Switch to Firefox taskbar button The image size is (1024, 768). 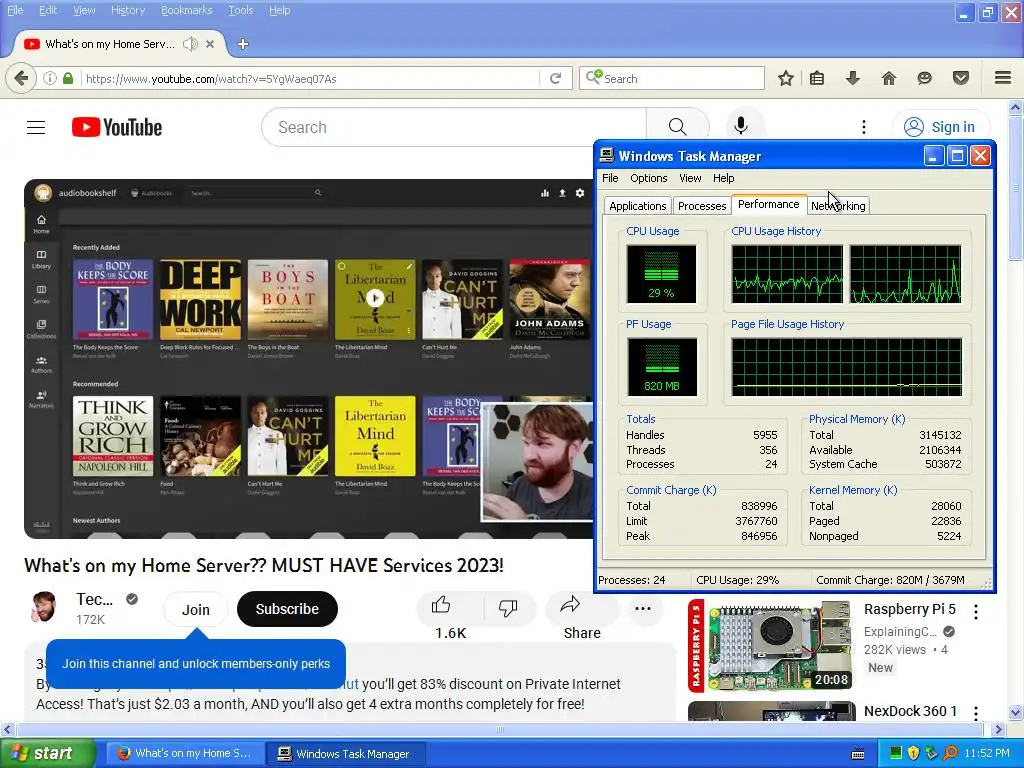185,754
